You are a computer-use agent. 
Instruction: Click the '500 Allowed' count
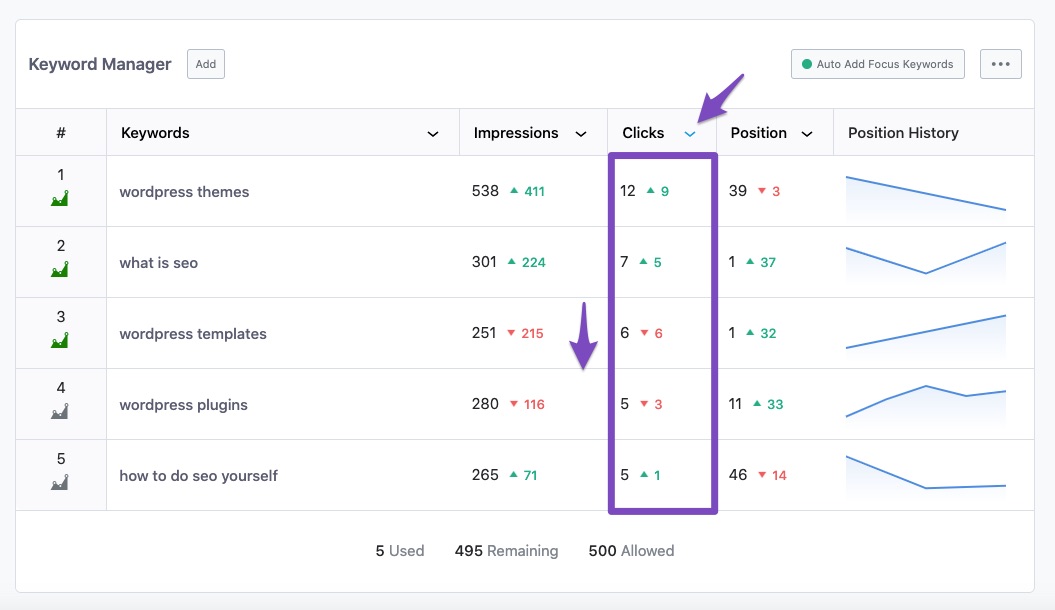pos(631,551)
